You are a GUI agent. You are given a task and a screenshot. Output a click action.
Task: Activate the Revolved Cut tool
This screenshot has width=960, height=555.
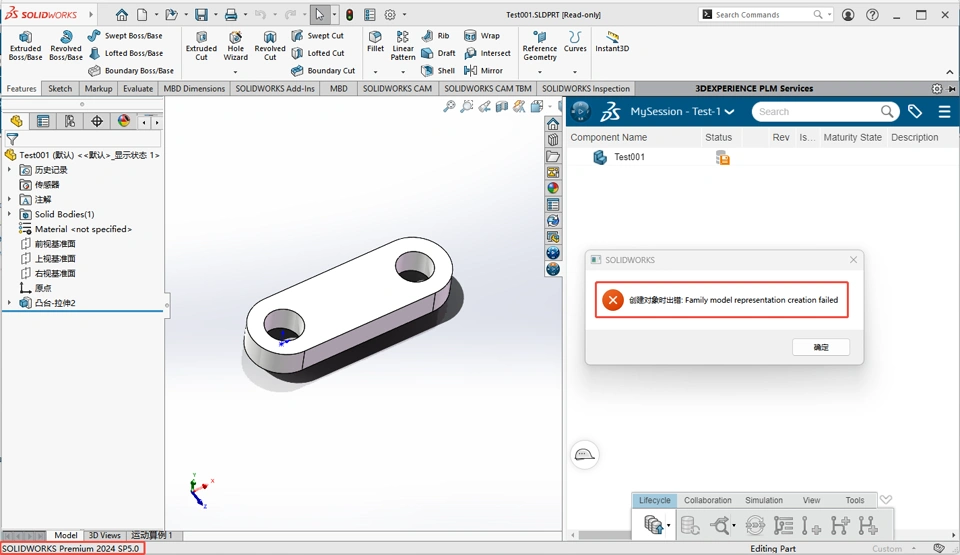pyautogui.click(x=270, y=46)
